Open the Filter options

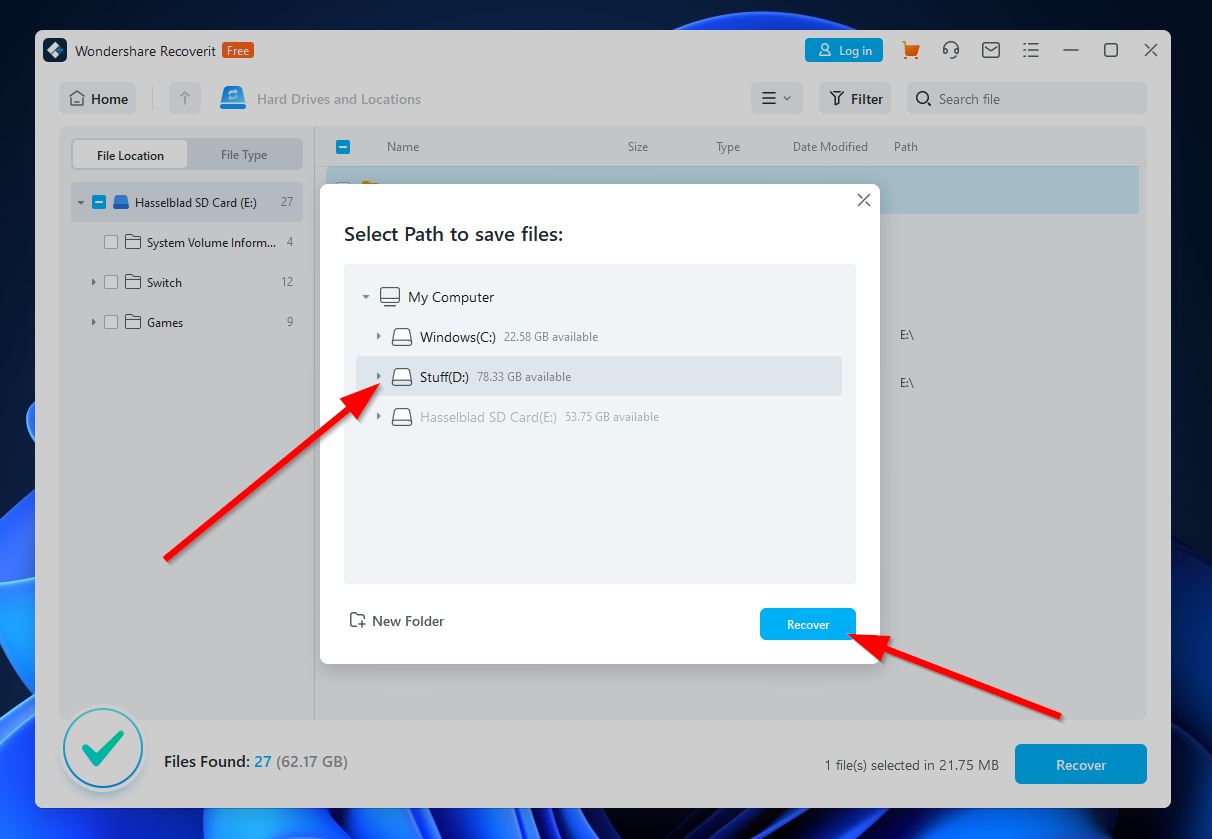coord(856,98)
